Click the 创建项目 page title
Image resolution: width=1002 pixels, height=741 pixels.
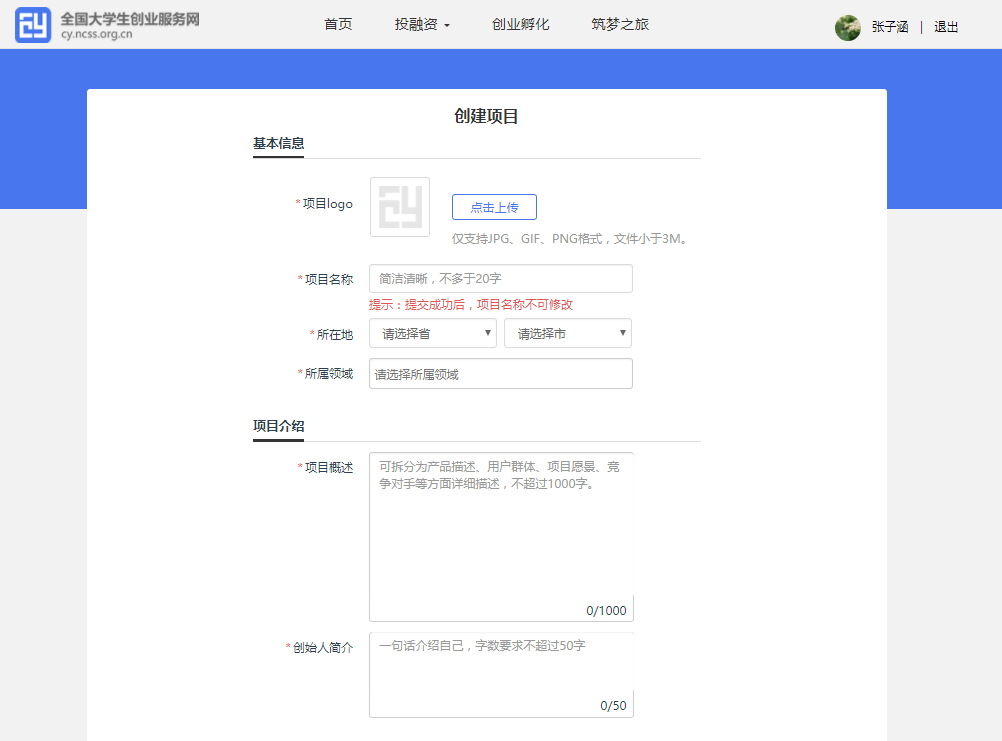click(486, 116)
